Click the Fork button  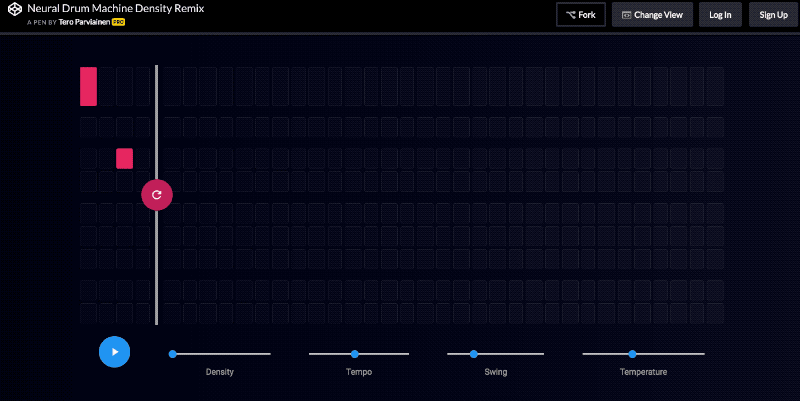[x=580, y=15]
